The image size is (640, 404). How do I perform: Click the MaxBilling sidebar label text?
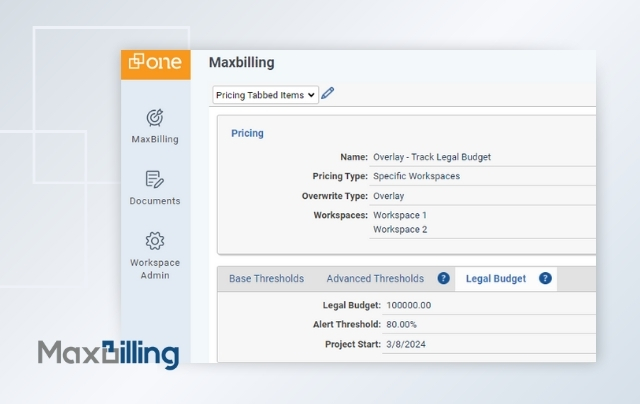(155, 139)
